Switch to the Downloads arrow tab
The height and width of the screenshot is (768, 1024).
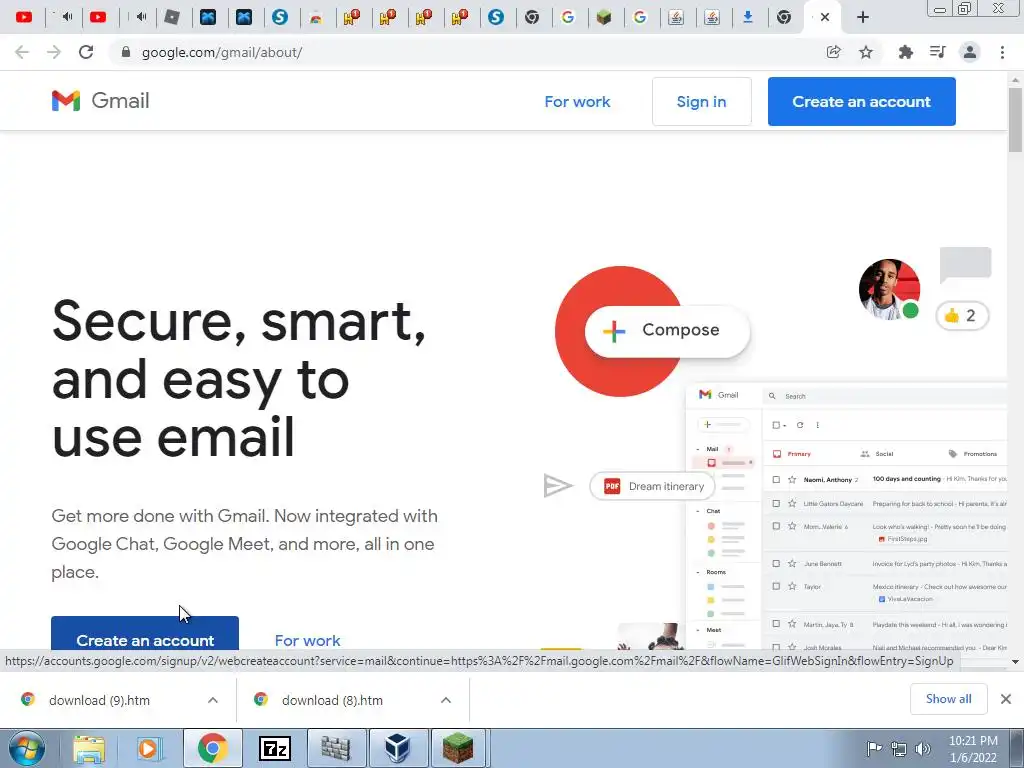pos(748,18)
